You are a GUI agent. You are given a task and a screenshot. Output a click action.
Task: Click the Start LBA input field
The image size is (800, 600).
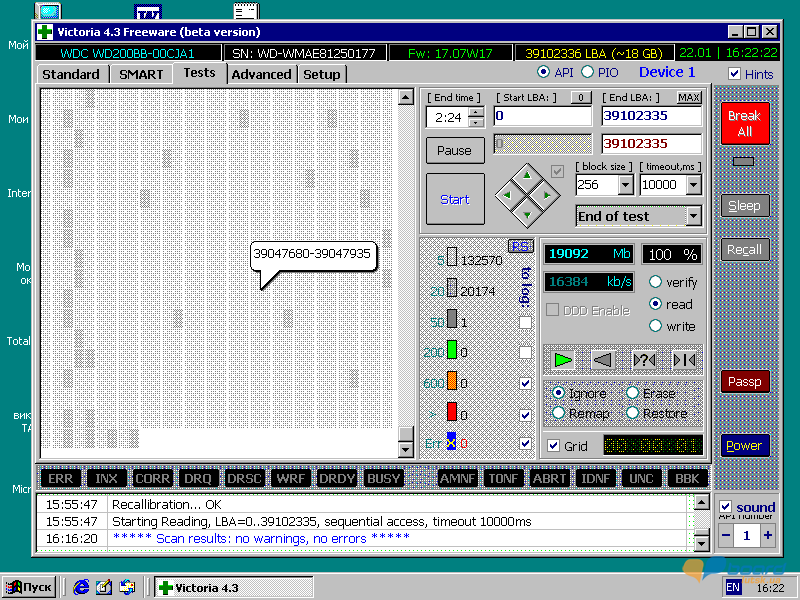(x=542, y=117)
